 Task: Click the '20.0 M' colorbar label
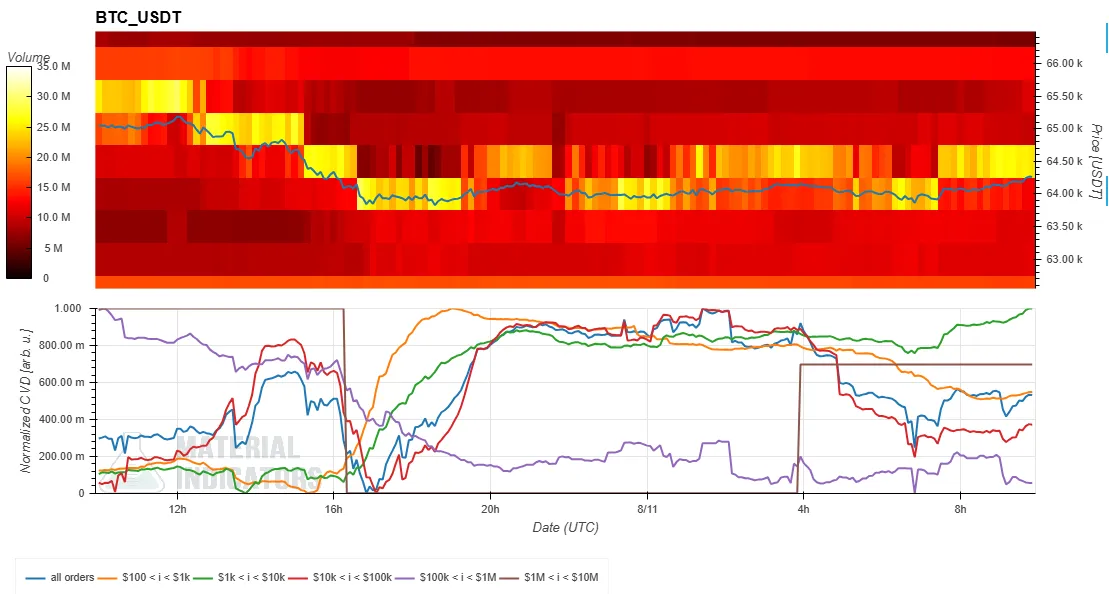pos(54,157)
